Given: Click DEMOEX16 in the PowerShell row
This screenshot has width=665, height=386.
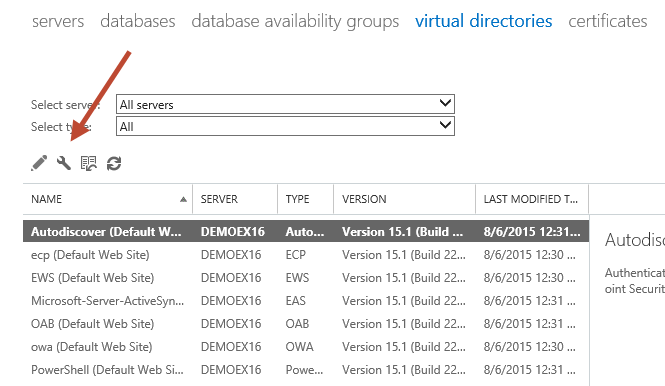Looking at the screenshot, I should point(231,369).
